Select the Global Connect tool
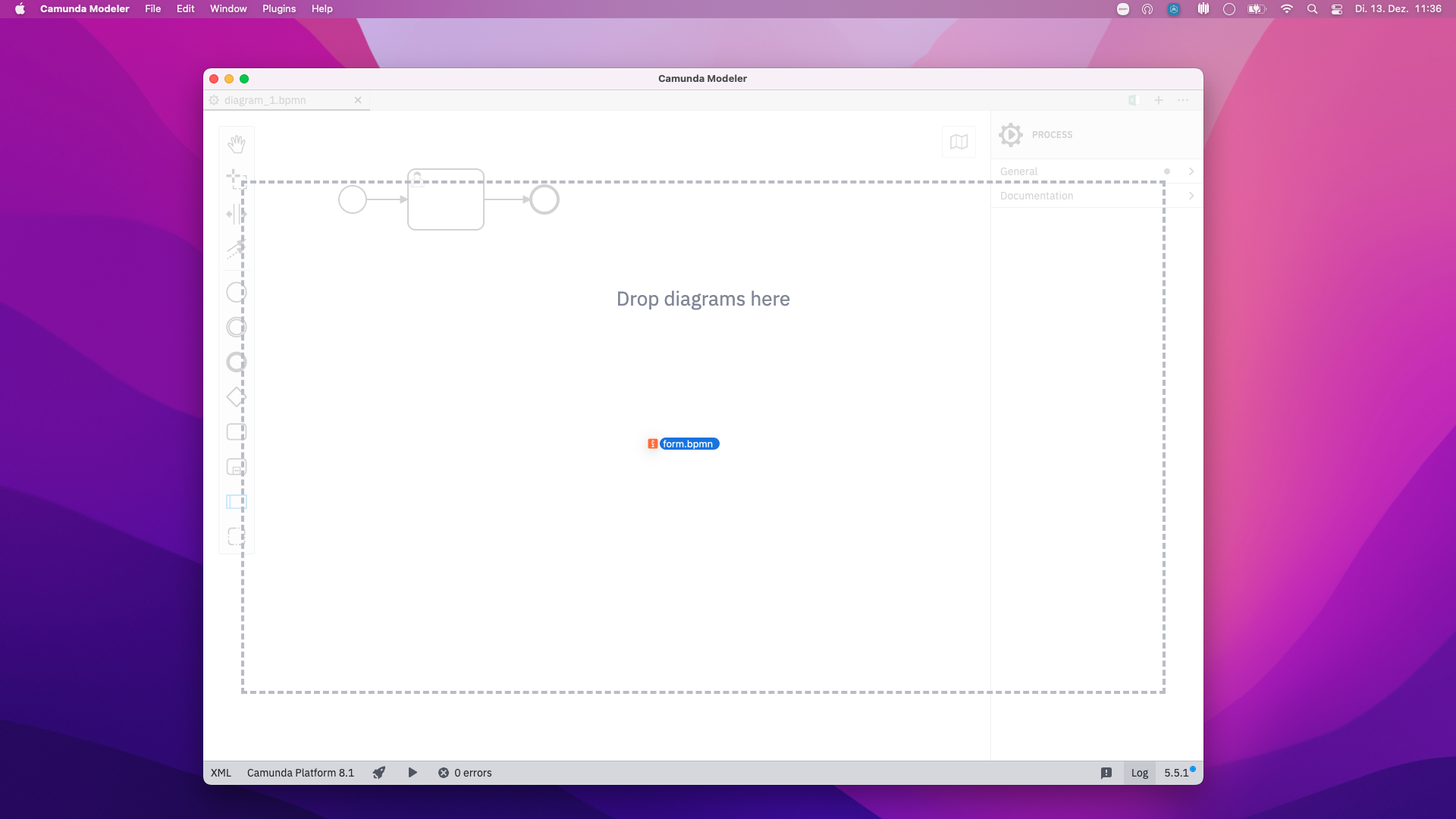Viewport: 1456px width, 819px height. click(x=236, y=249)
